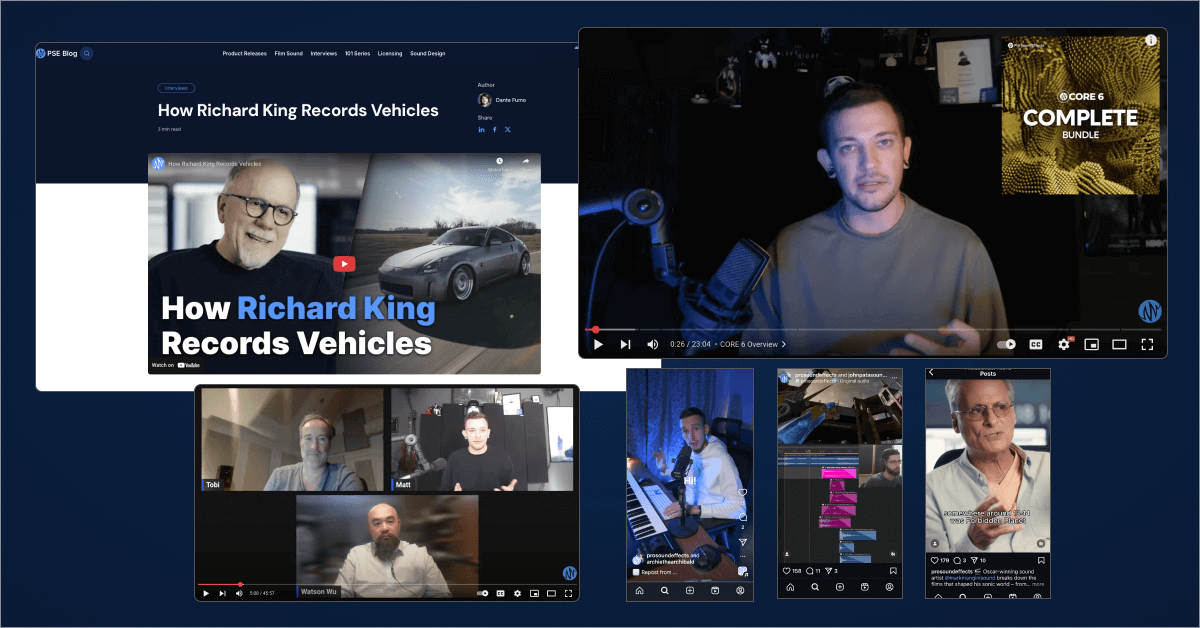
Task: Seek the CORE 6 video progress bar
Action: (872, 329)
